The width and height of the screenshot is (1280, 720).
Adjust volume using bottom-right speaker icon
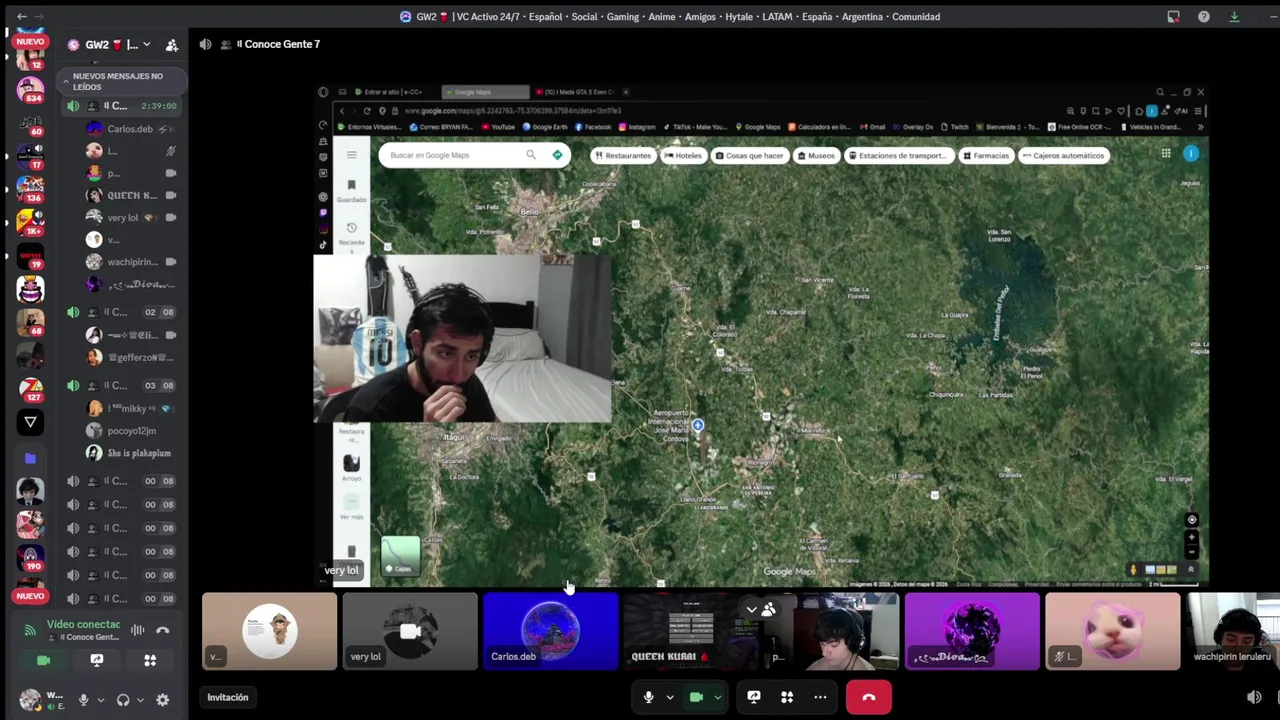(x=1254, y=697)
